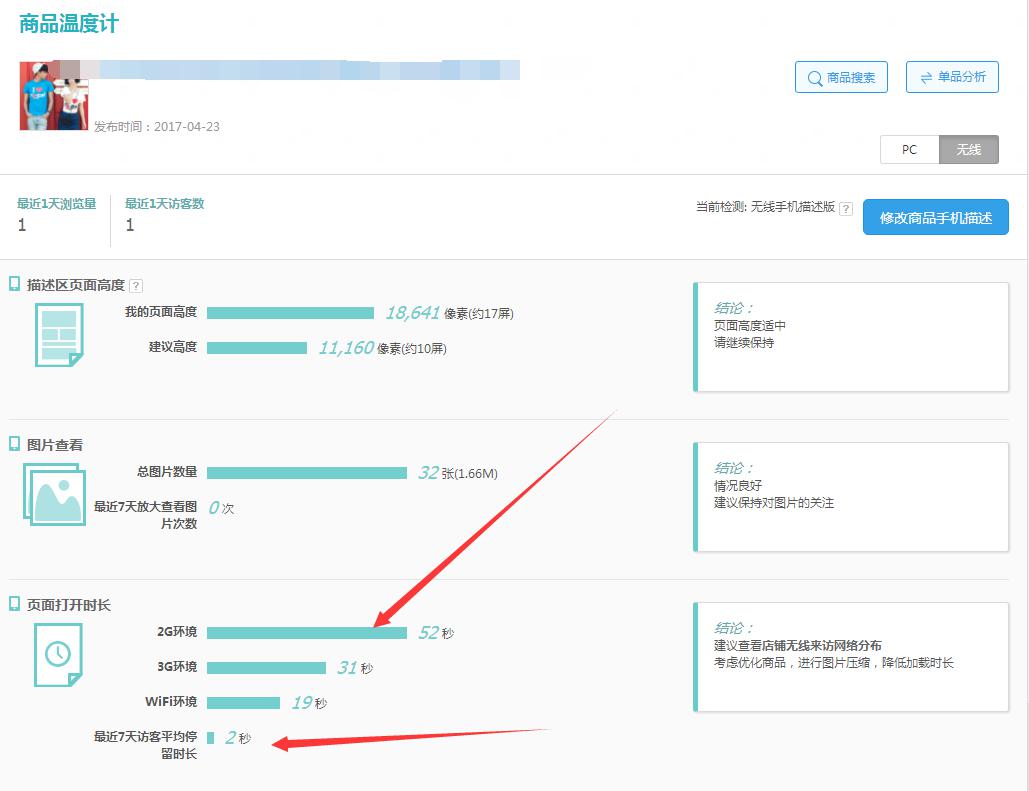Click the 最近1天浏览量 stat label
The height and width of the screenshot is (791, 1029).
tap(57, 204)
